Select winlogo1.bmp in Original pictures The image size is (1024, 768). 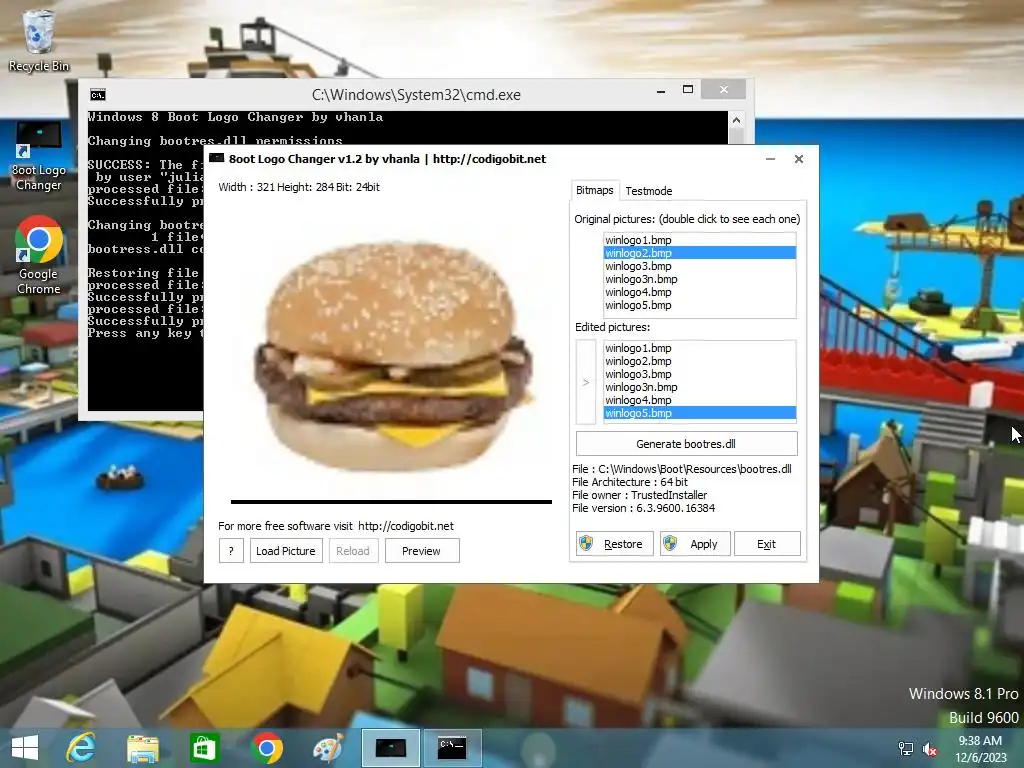click(699, 240)
